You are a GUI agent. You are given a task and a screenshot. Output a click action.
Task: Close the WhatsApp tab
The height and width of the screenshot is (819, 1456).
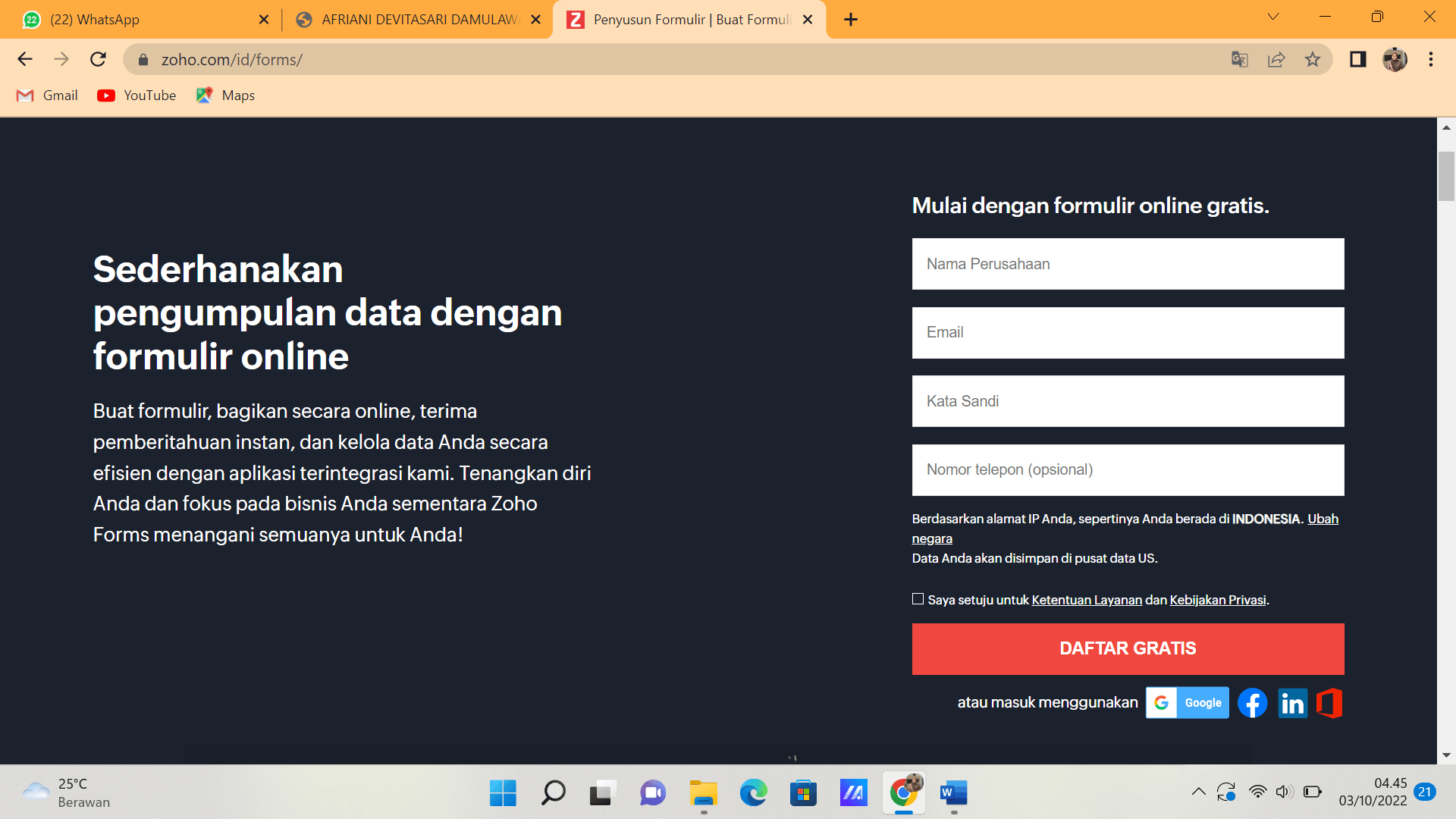tap(264, 20)
